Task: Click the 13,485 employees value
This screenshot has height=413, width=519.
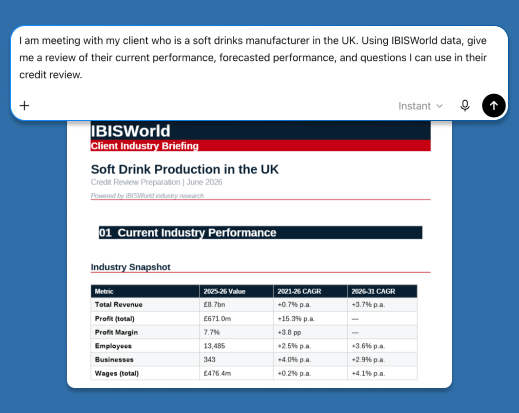Action: click(x=214, y=346)
